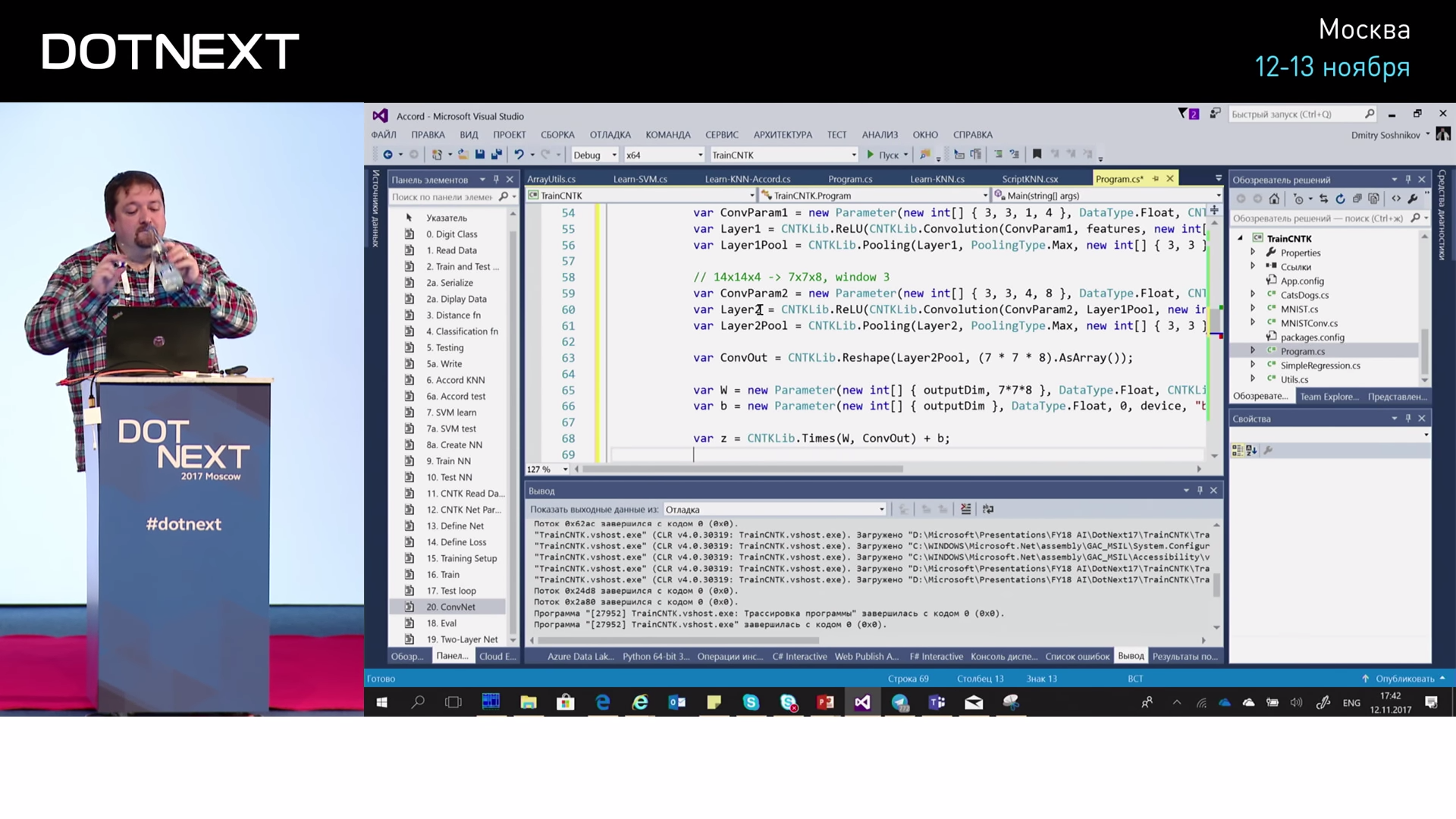Screen dimensions: 1456x819
Task: Click the Clear All icon in the output panel
Action: point(965,510)
